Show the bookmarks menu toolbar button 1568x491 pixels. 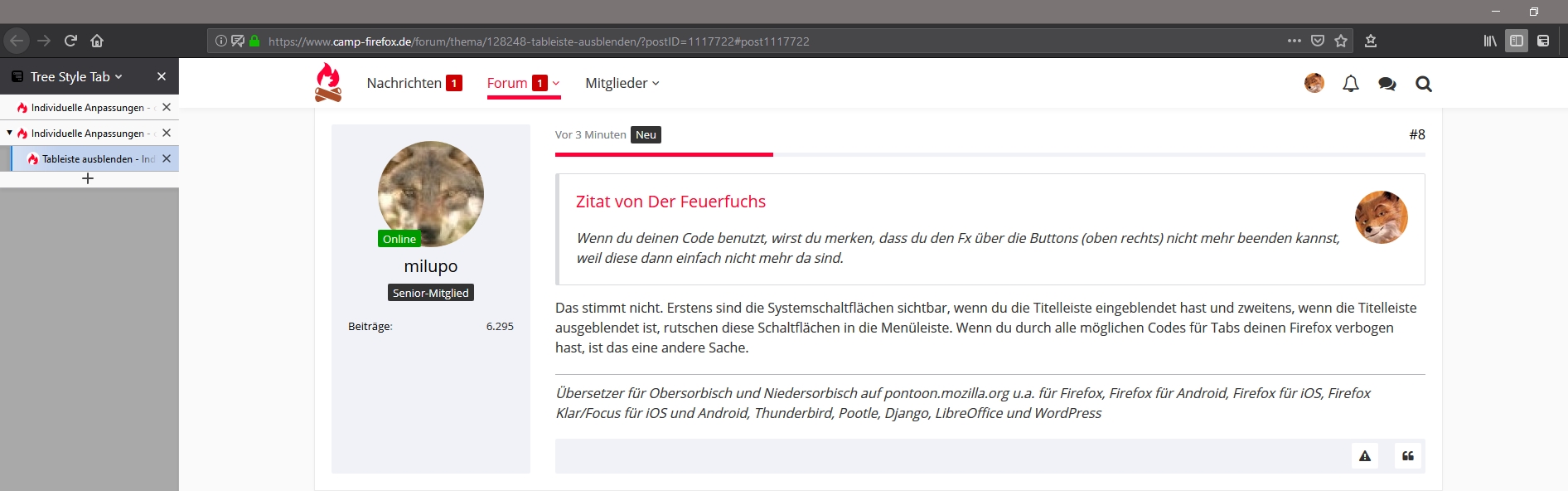click(x=1371, y=41)
